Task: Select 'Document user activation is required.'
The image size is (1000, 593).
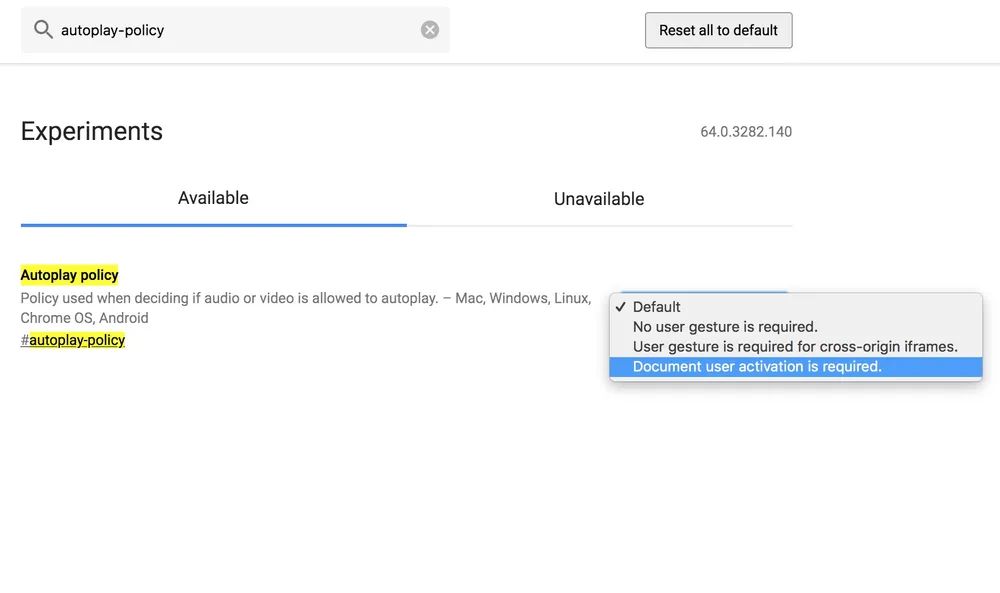Action: point(757,367)
